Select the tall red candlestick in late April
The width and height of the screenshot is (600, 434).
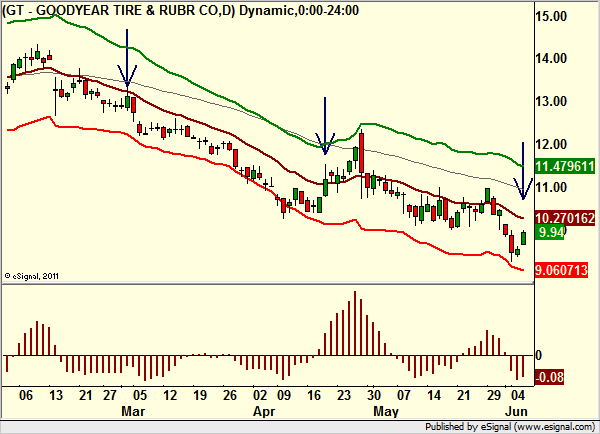tap(361, 153)
